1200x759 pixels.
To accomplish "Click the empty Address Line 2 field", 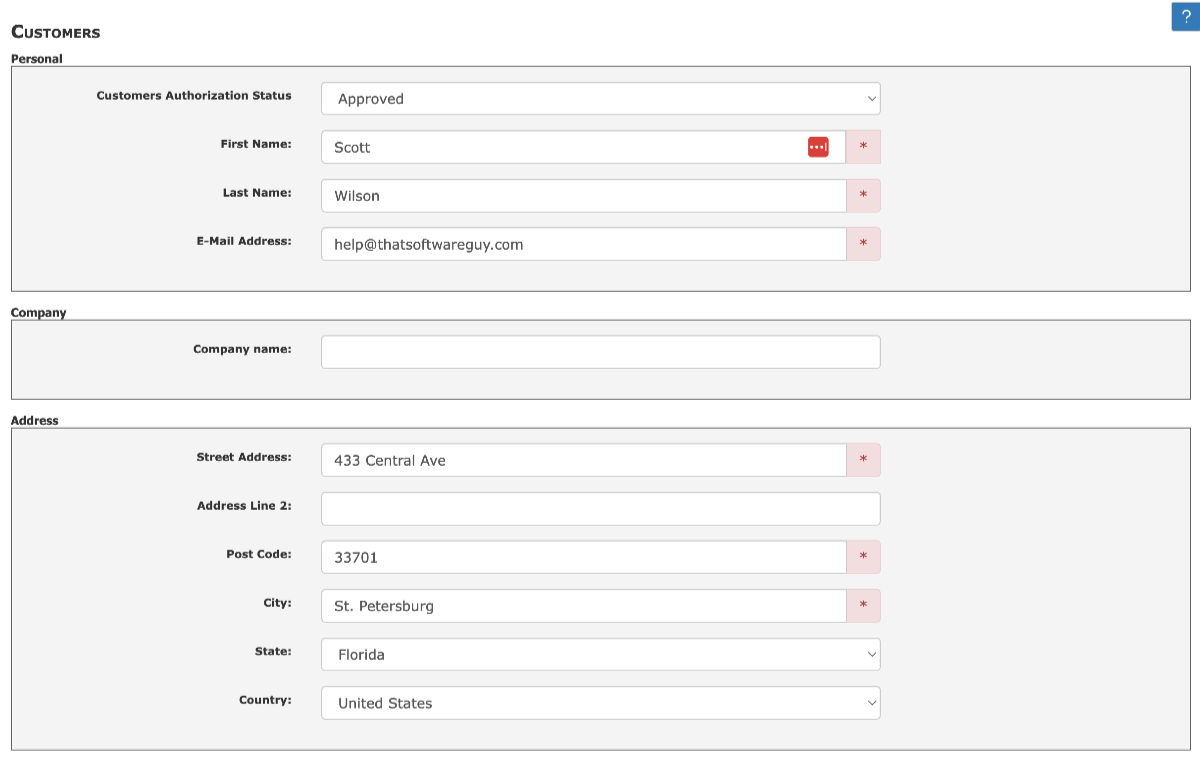I will coord(600,508).
